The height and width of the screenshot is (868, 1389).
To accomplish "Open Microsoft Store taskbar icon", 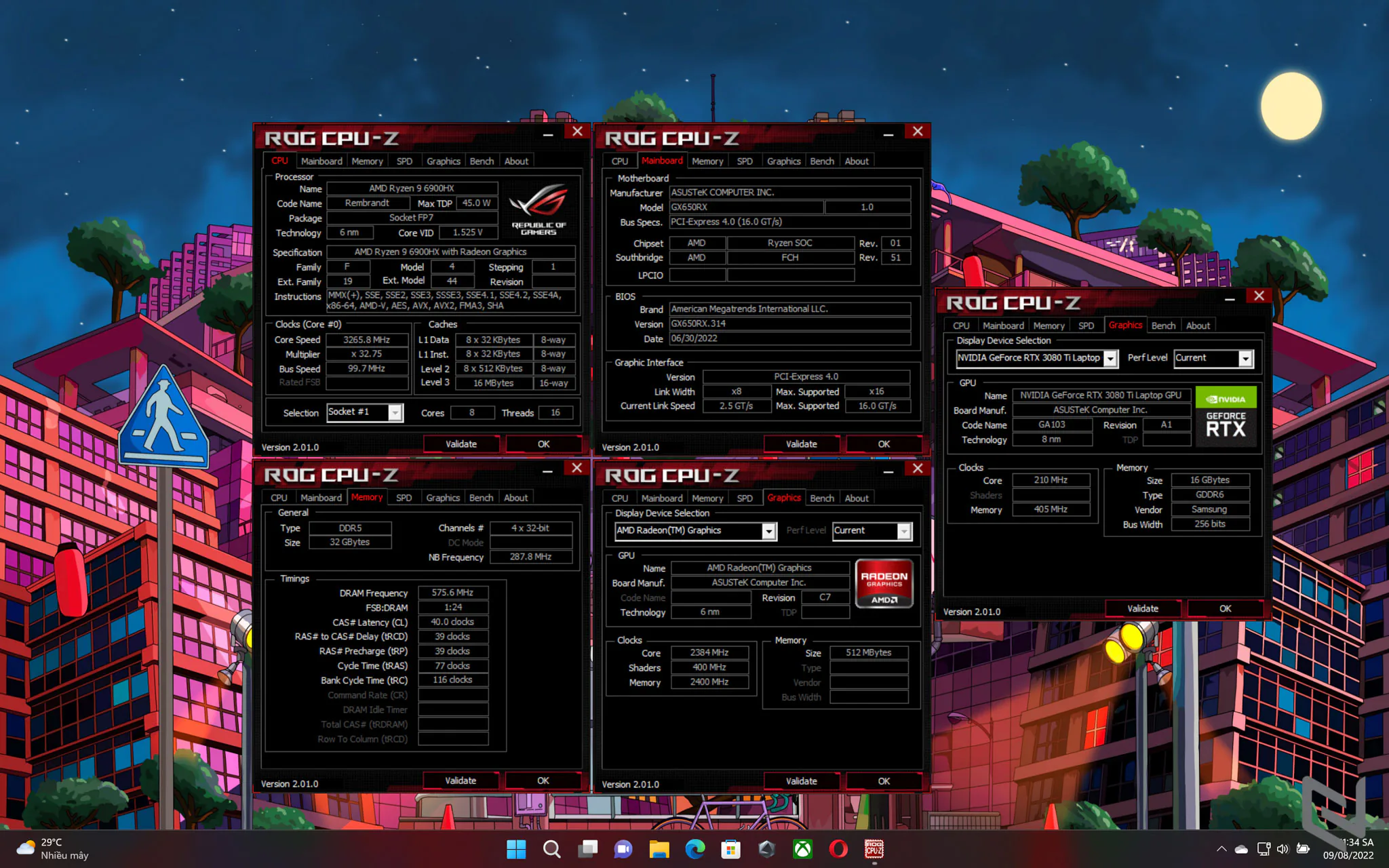I will coord(730,848).
